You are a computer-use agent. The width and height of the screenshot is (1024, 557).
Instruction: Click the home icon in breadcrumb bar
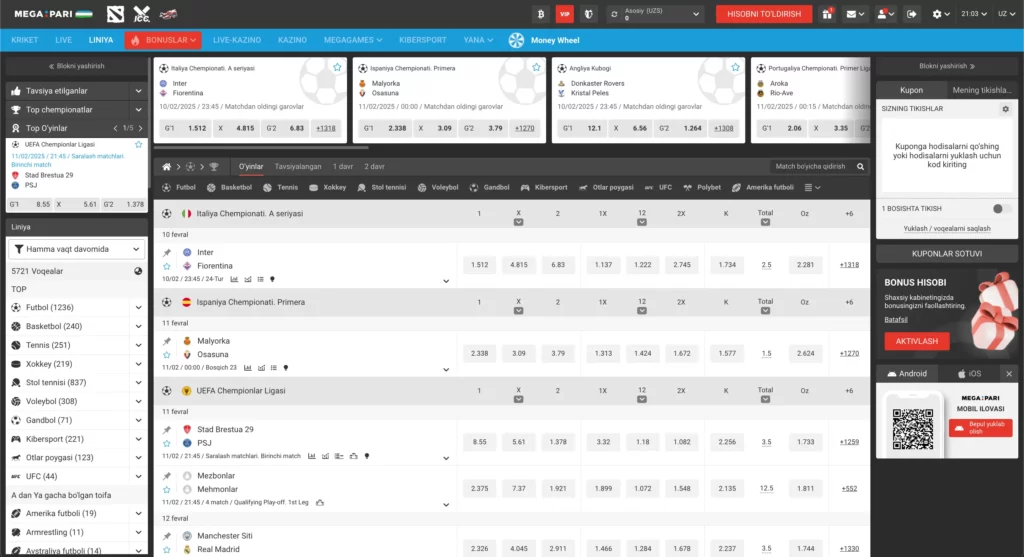coord(167,167)
